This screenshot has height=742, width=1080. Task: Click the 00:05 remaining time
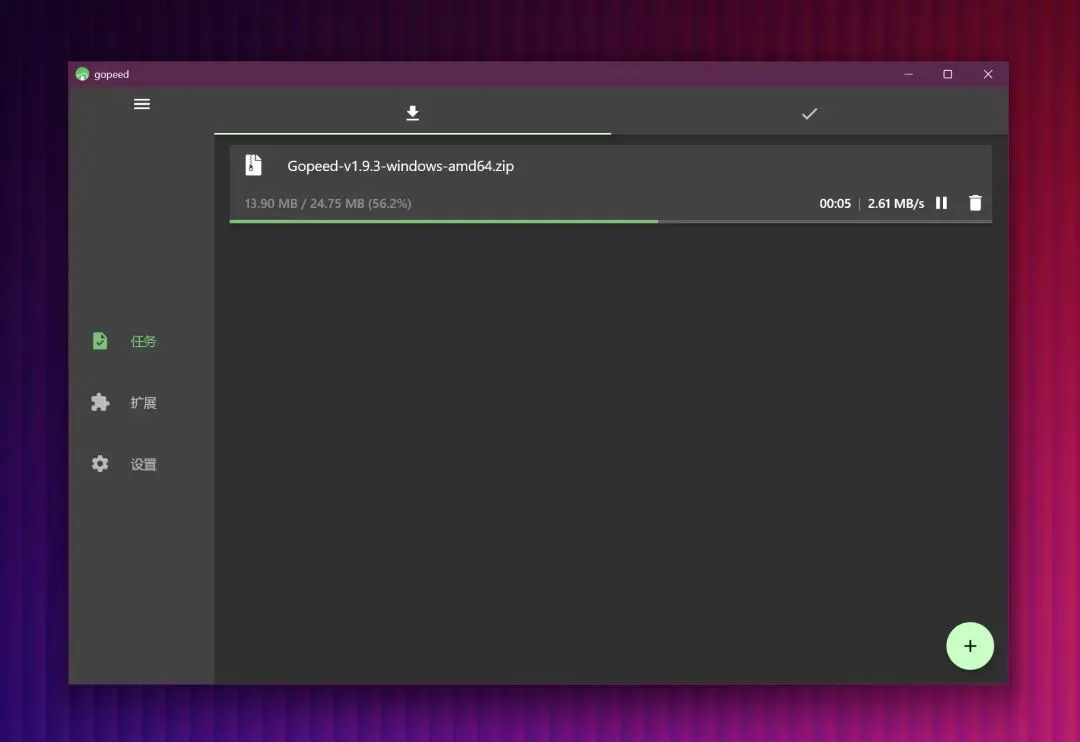835,203
